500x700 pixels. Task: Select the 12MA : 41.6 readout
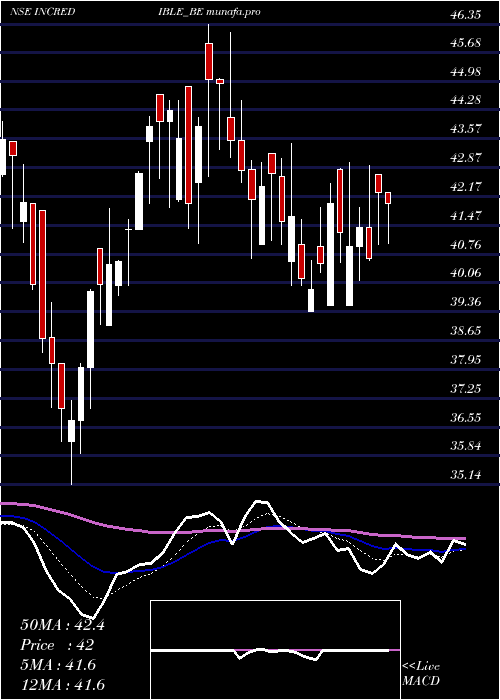pos(62,685)
